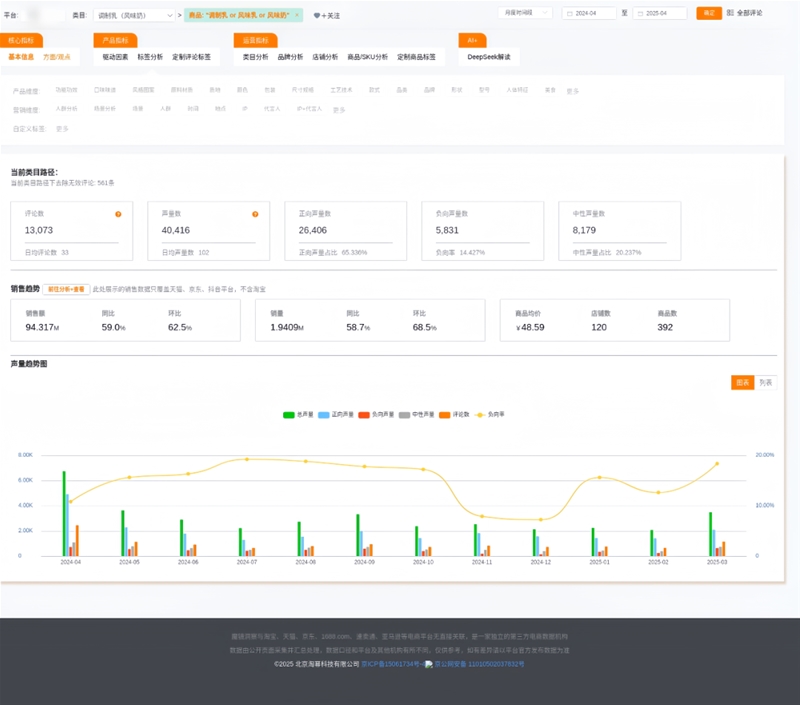Switch to the DeepSeek解读 tab
Viewport: 800px width, 705px height.
(489, 57)
